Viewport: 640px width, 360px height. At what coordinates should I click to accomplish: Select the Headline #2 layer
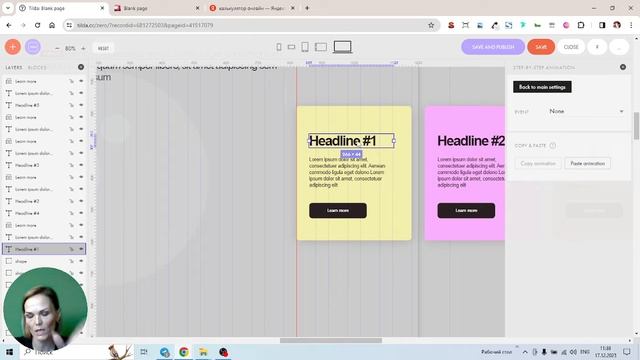(x=27, y=201)
